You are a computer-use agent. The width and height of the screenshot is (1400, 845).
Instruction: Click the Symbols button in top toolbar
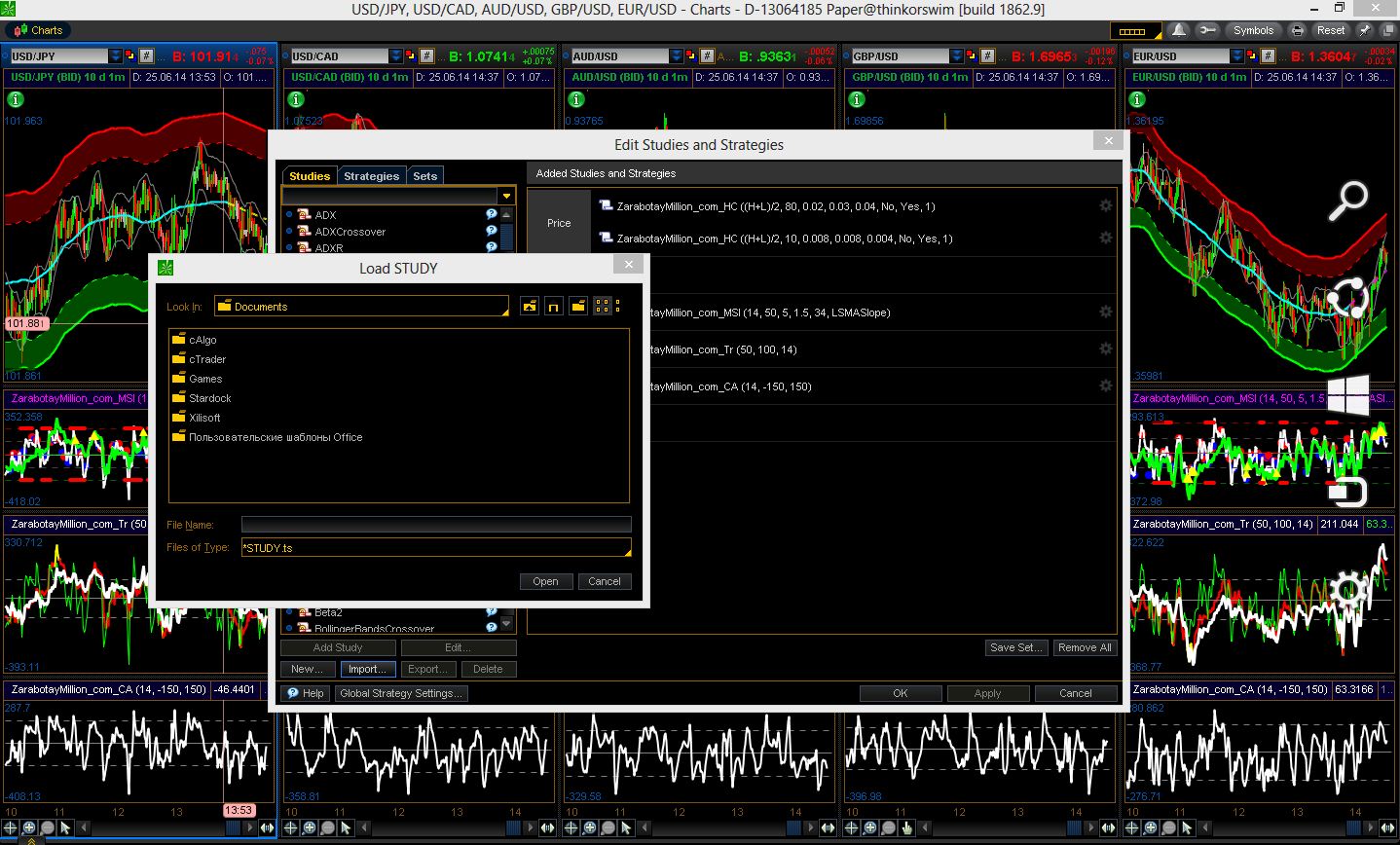click(x=1253, y=30)
